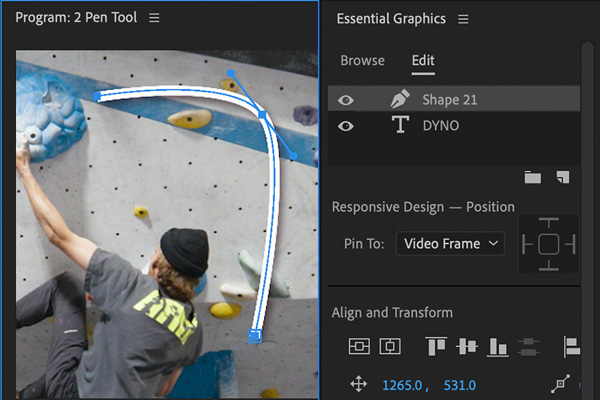Open the Pin To Video Frame dropdown
The height and width of the screenshot is (400, 600).
[450, 243]
